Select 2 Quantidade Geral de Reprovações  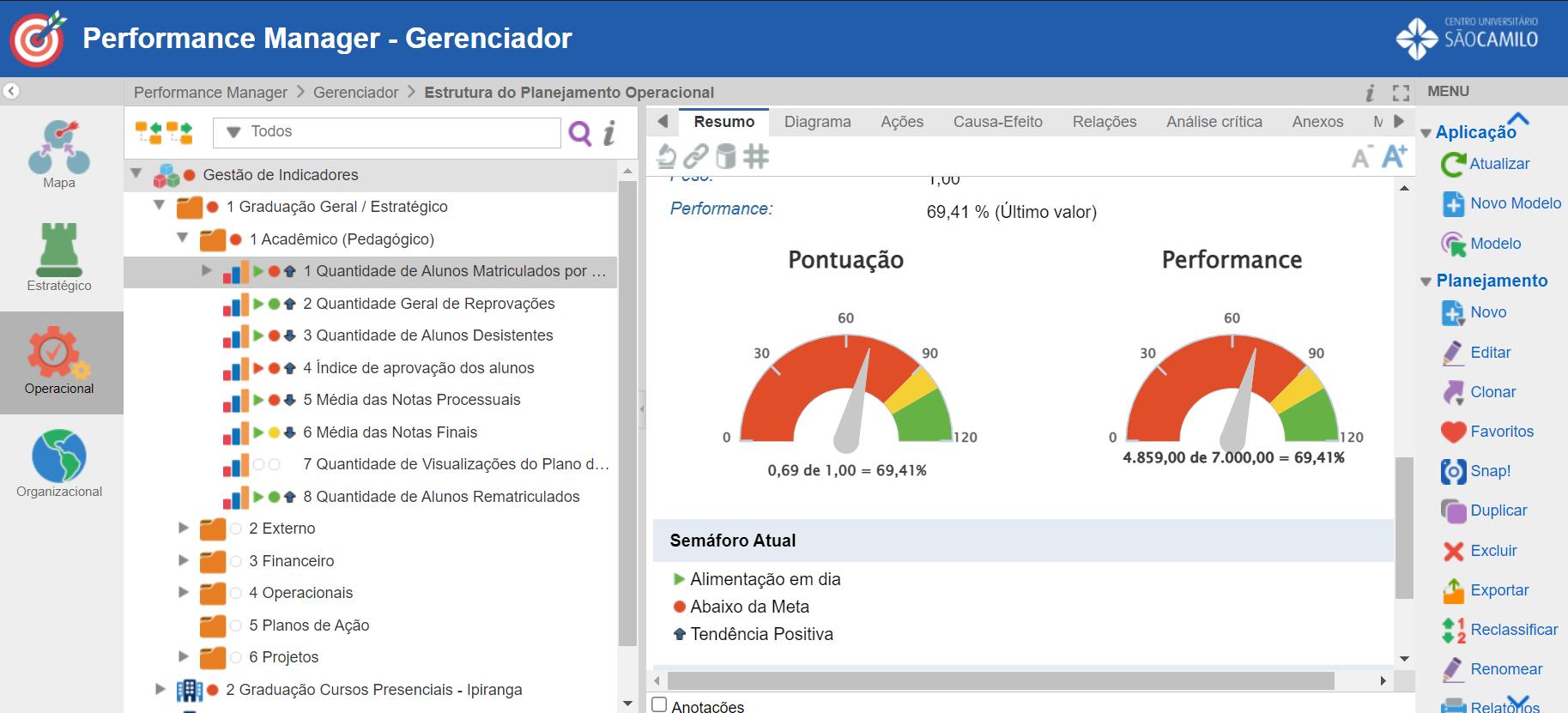pyautogui.click(x=429, y=304)
